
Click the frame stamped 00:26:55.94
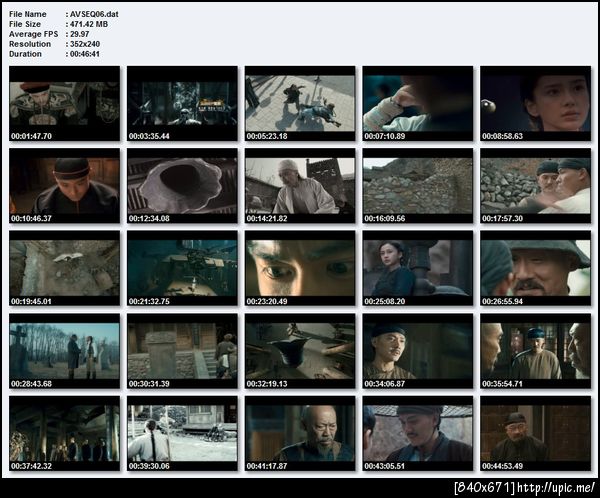click(536, 268)
